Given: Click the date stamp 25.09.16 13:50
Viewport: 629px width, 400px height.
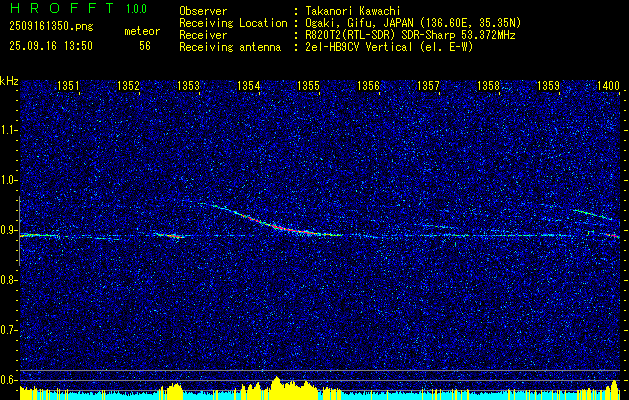Looking at the screenshot, I should click(51, 46).
